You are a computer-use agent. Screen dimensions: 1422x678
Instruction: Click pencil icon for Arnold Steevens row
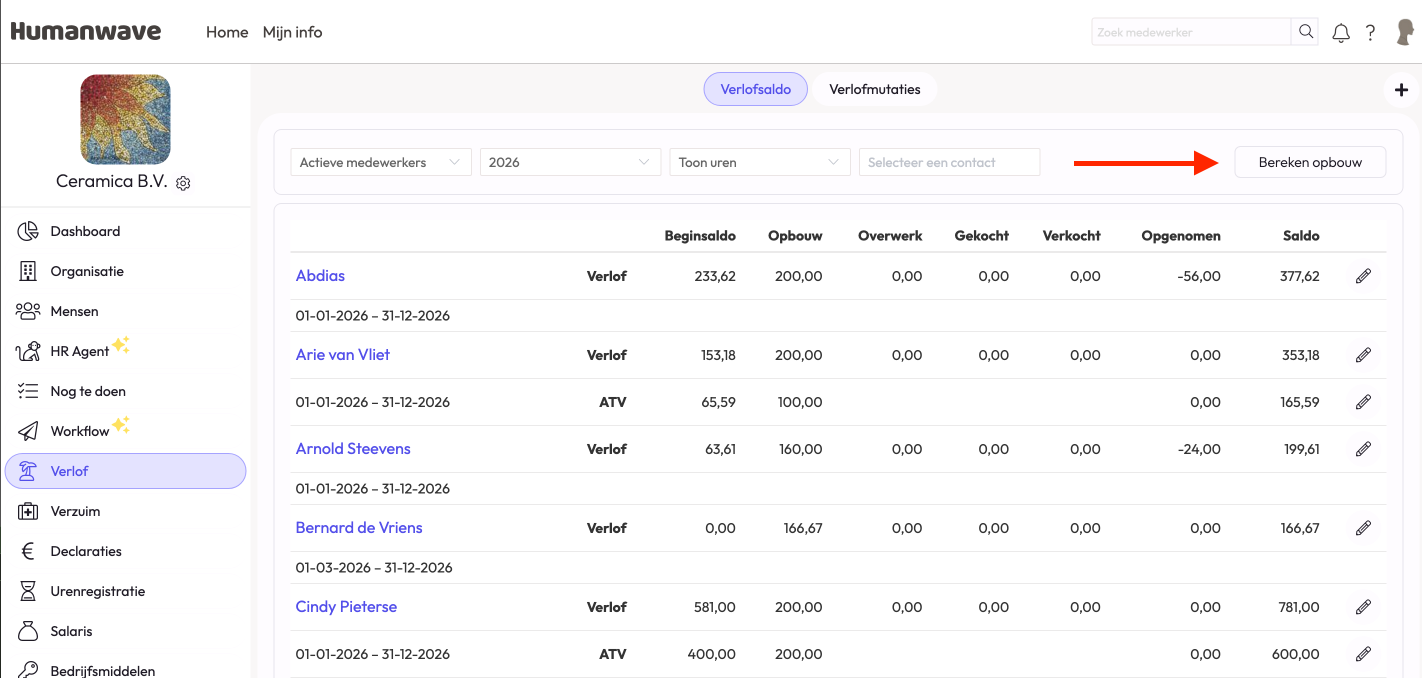coord(1363,449)
